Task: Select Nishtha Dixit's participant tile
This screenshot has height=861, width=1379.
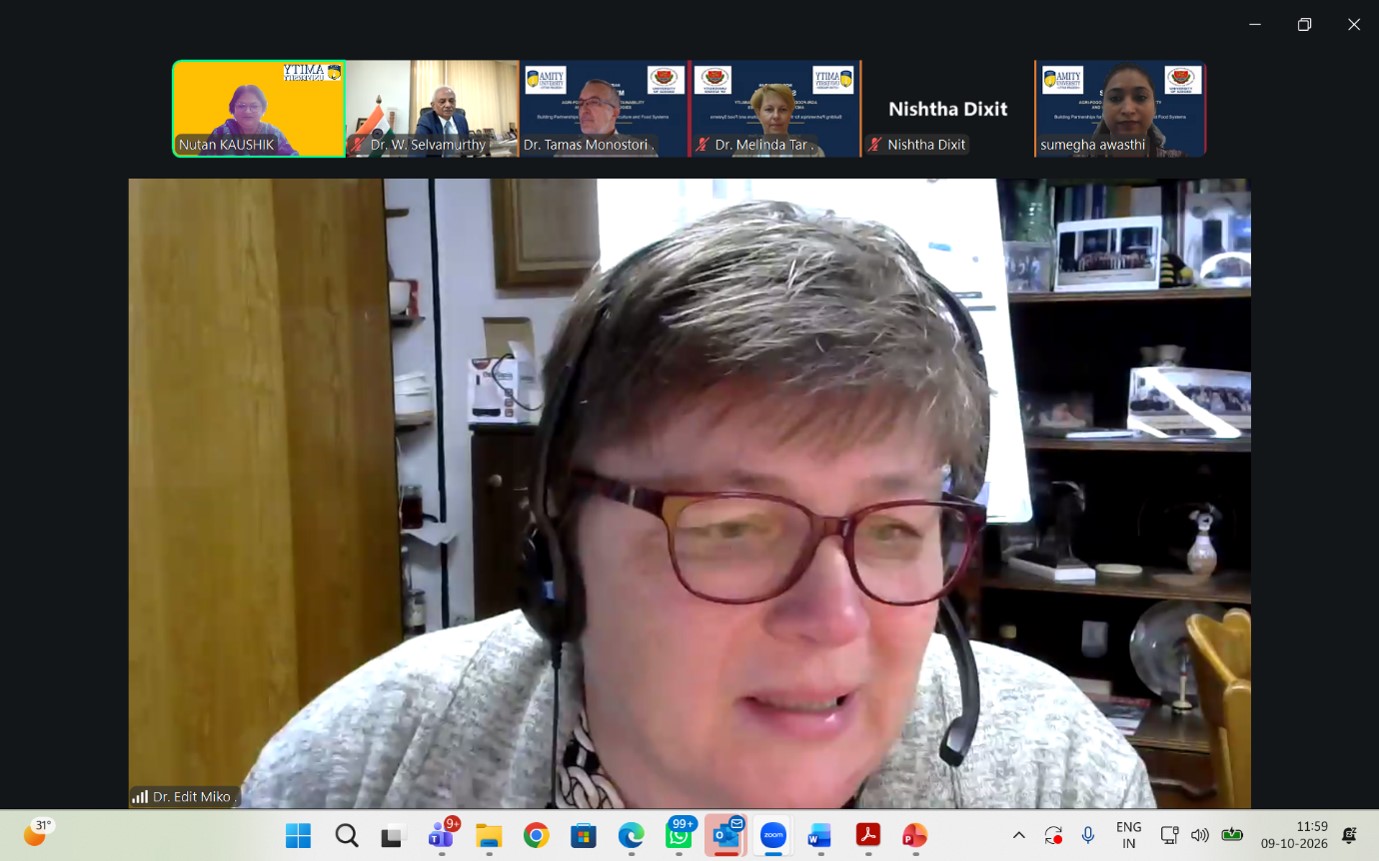Action: click(948, 109)
